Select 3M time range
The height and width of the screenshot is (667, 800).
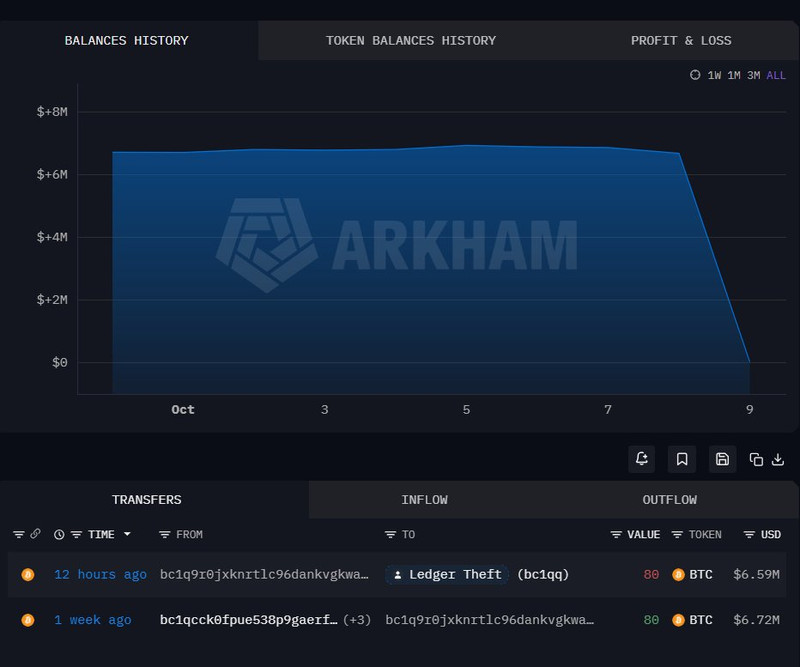pyautogui.click(x=754, y=76)
